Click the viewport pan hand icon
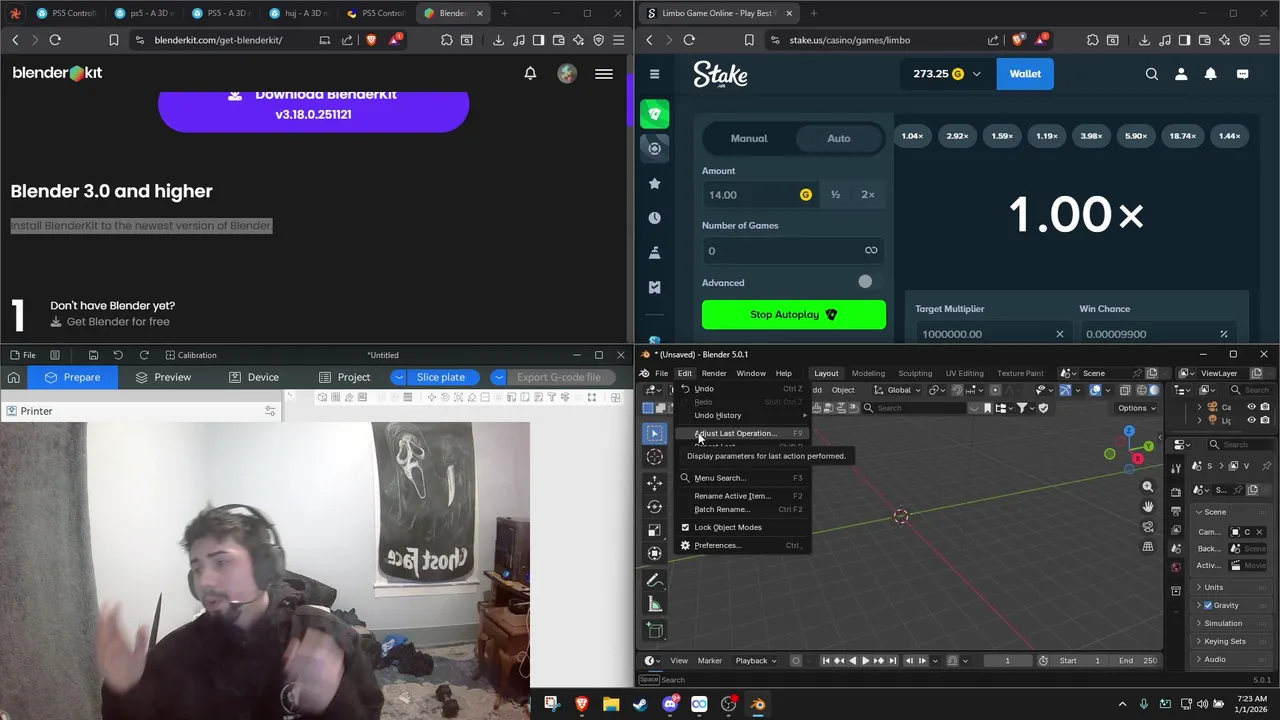Viewport: 1280px width, 720px height. (x=1148, y=507)
